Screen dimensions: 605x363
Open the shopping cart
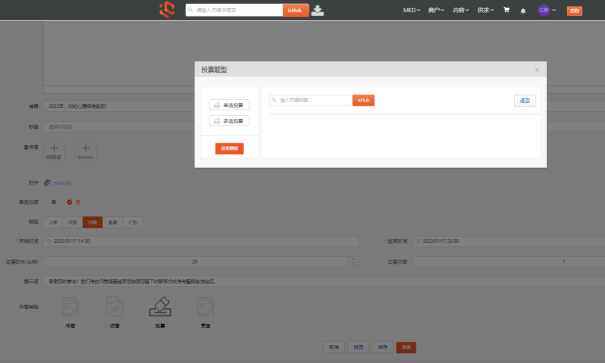[506, 10]
